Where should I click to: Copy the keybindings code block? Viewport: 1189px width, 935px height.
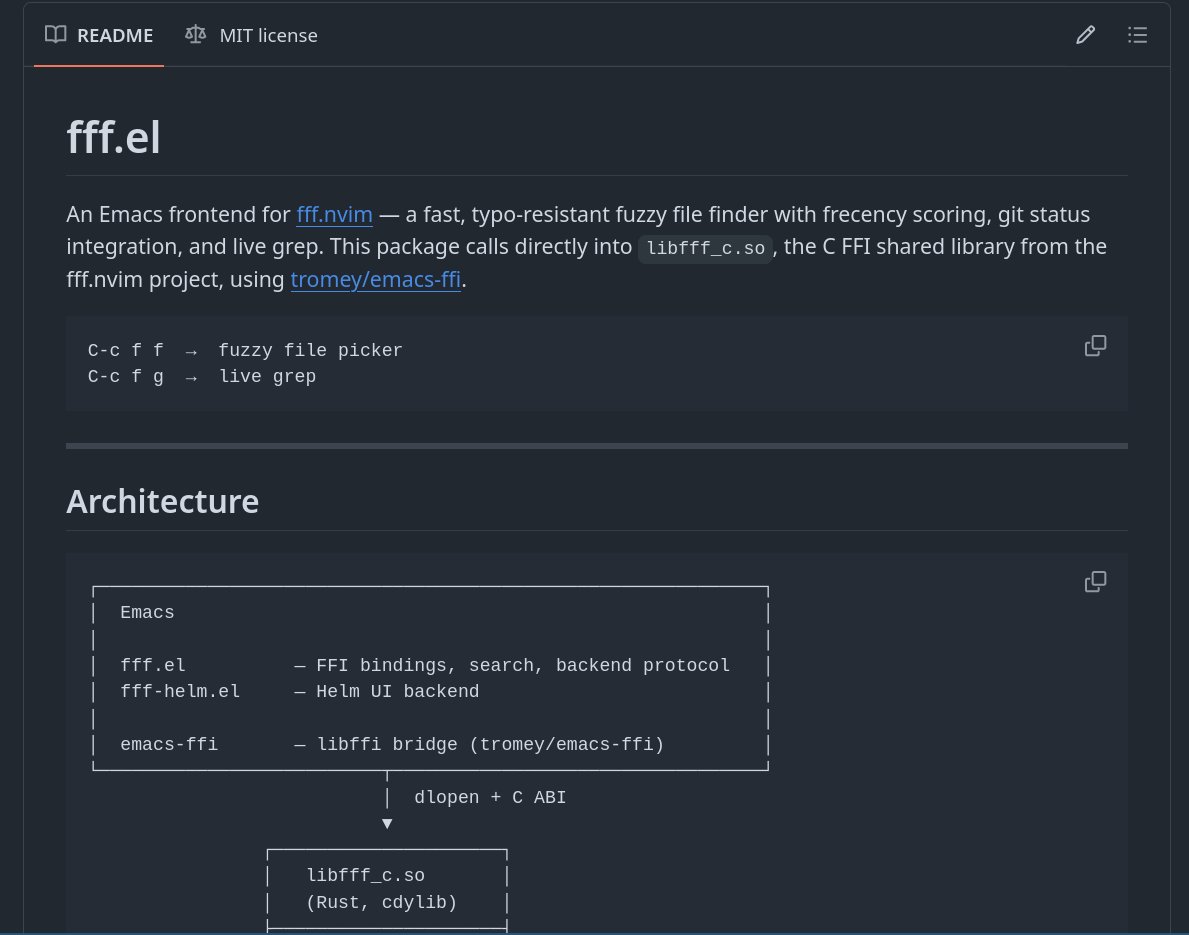point(1095,346)
